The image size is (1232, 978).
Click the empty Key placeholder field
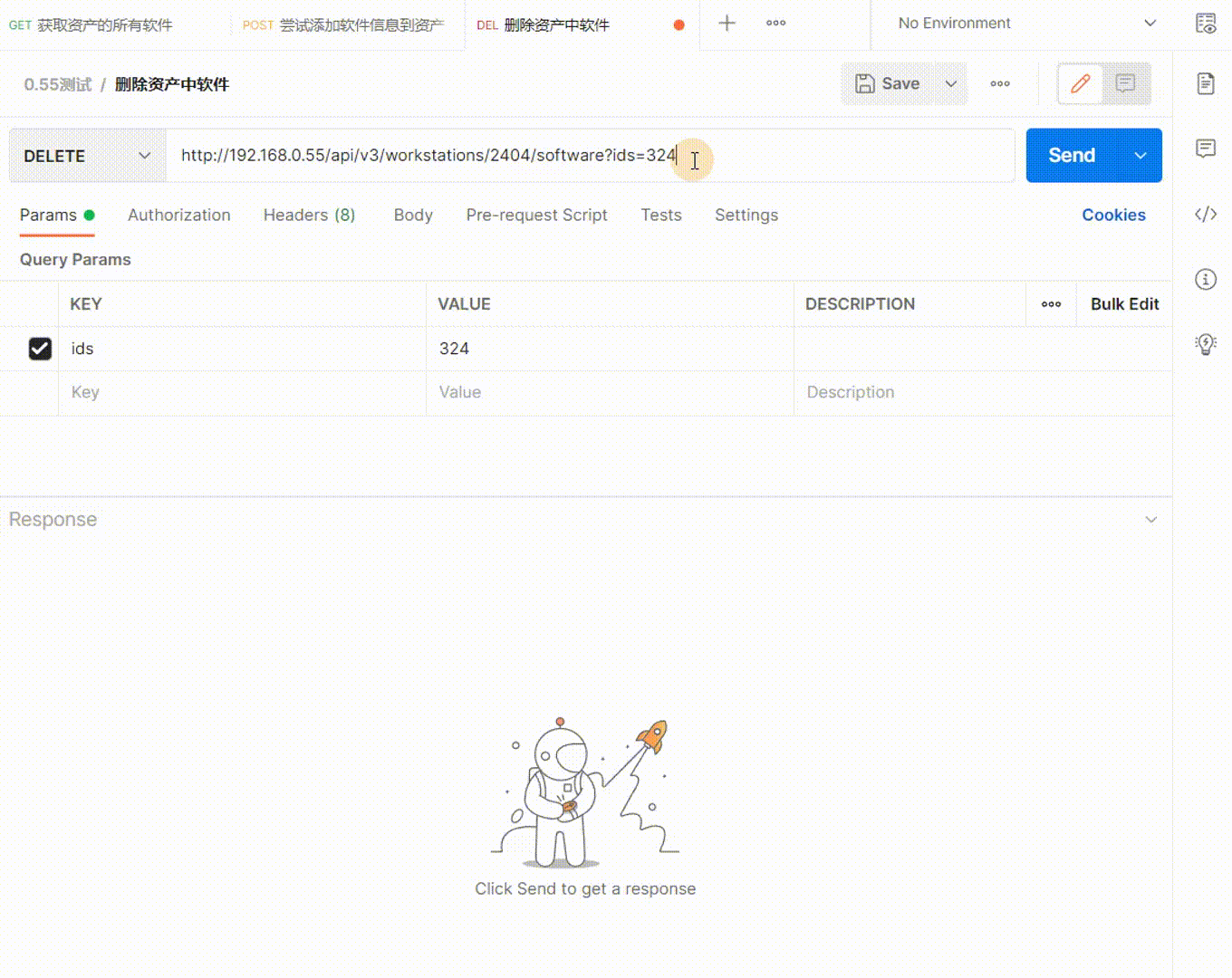[x=242, y=392]
